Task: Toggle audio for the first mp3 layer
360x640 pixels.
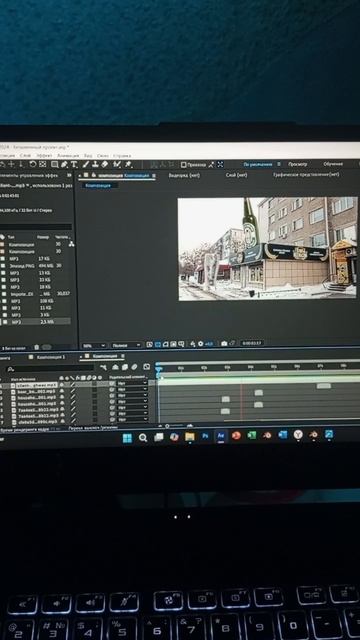Action: [x=62, y=384]
